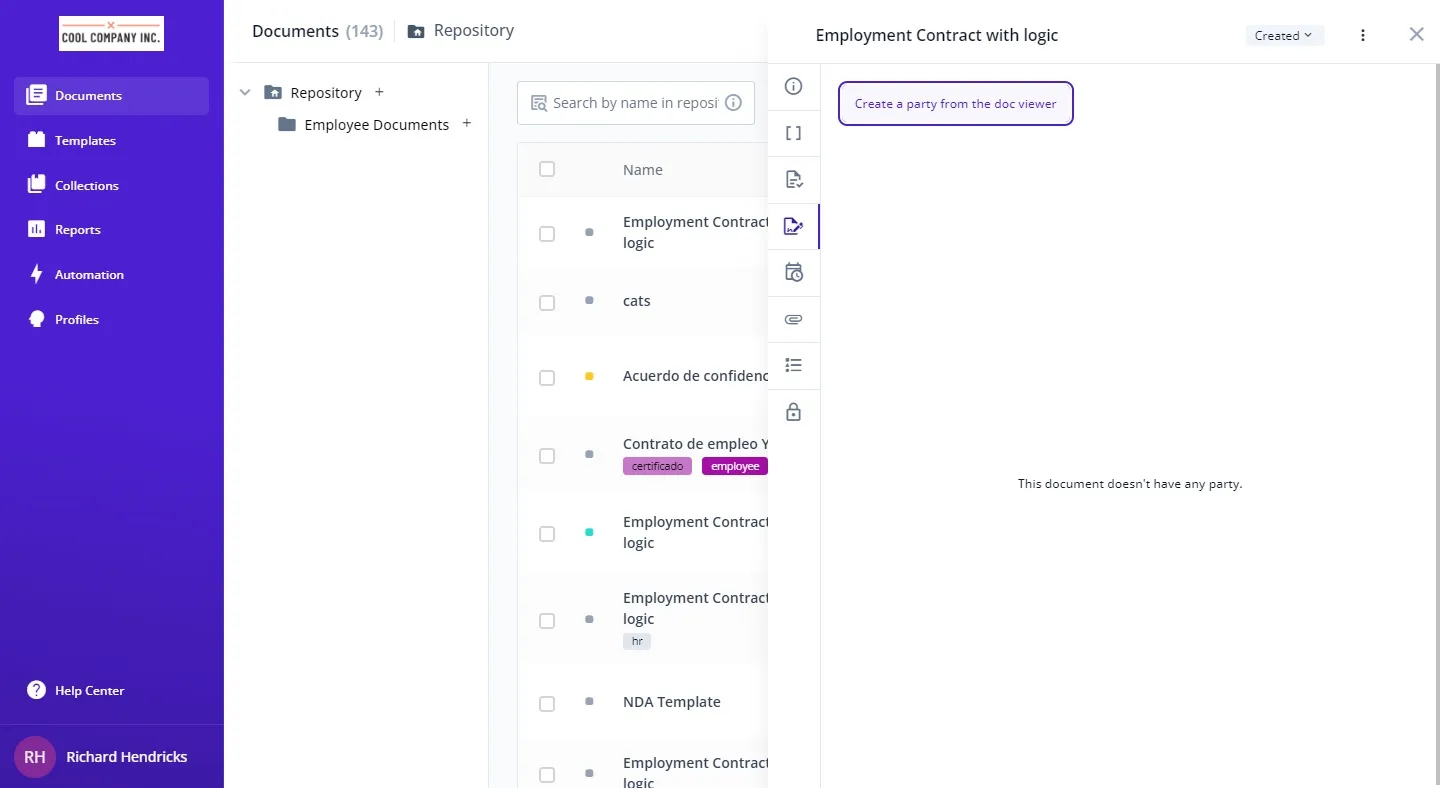Toggle the select-all checkbox in Name header
Viewport: 1440px width, 788px height.
coord(547,169)
